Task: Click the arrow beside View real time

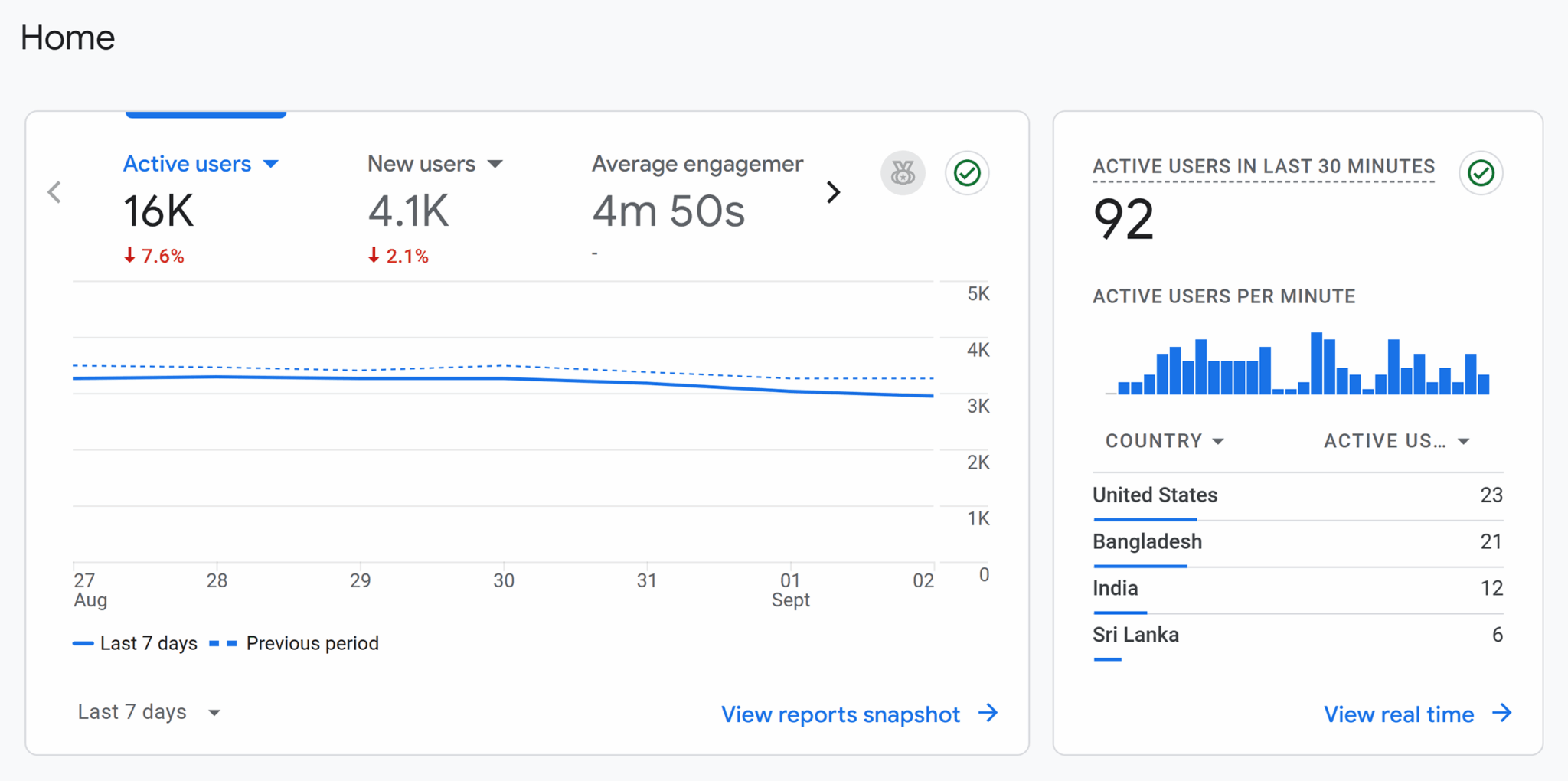Action: (1502, 714)
